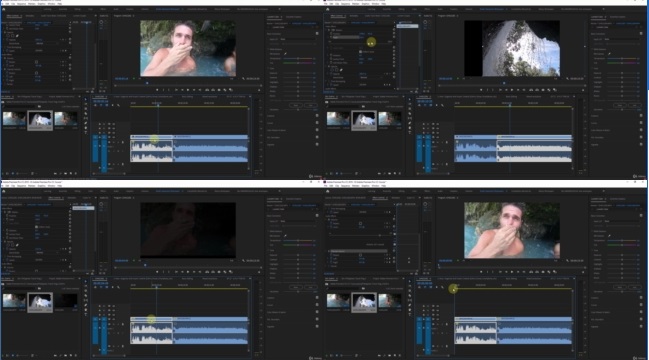Screen dimensions: 649x360
Task: Create ellipse mask under Opacity in top-right screenshot
Action: click(x=332, y=70)
